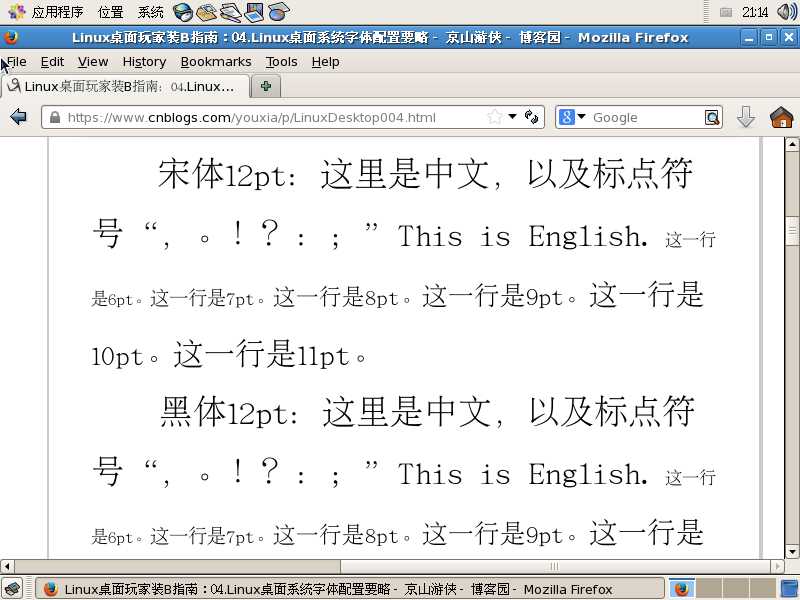Image resolution: width=800 pixels, height=600 pixels.
Task: Click the padlock site identity icon
Action: click(x=55, y=117)
